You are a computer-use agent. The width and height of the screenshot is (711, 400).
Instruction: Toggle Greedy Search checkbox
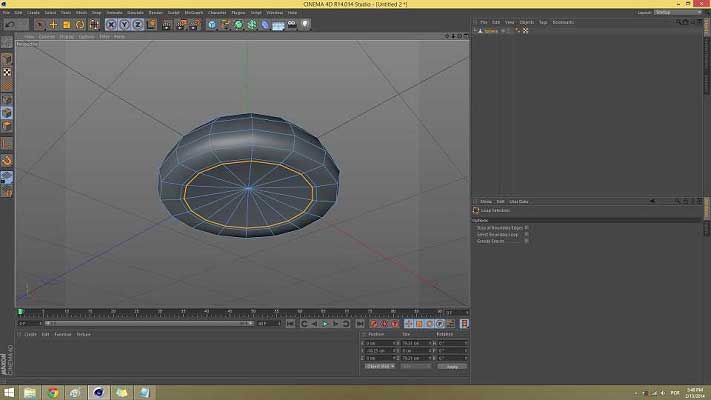pos(527,241)
